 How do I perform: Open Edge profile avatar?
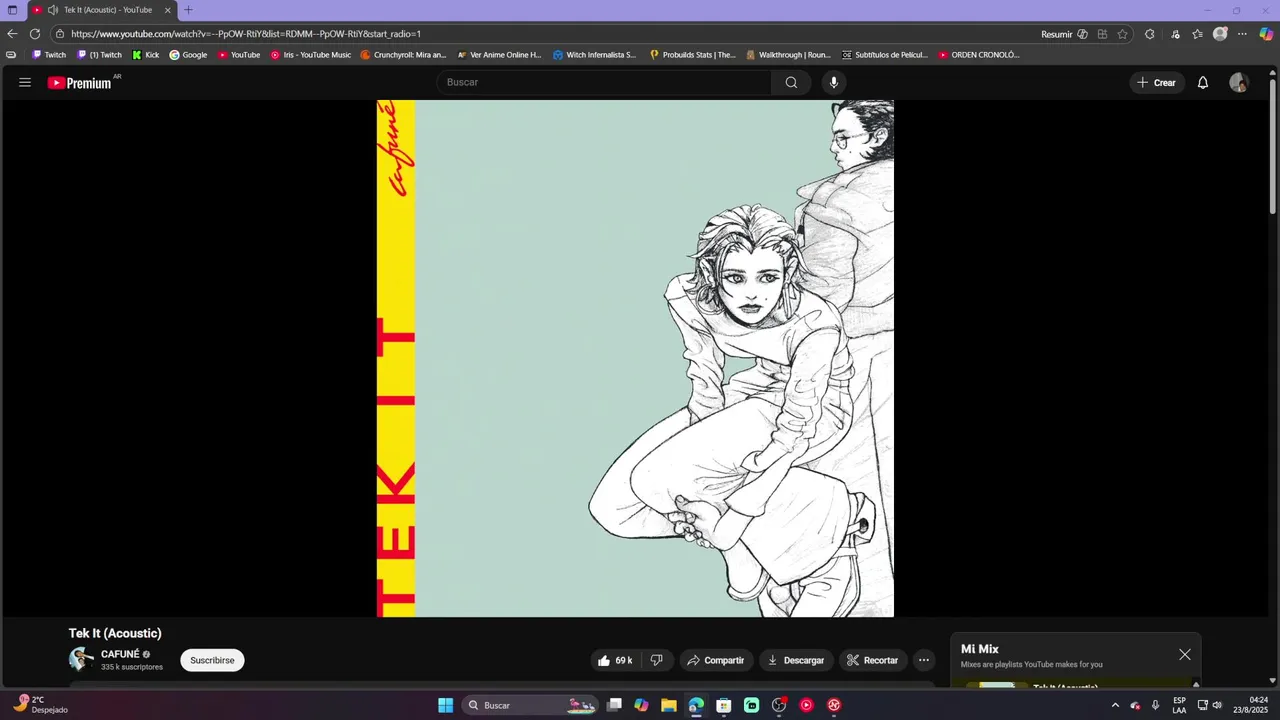pos(1220,34)
